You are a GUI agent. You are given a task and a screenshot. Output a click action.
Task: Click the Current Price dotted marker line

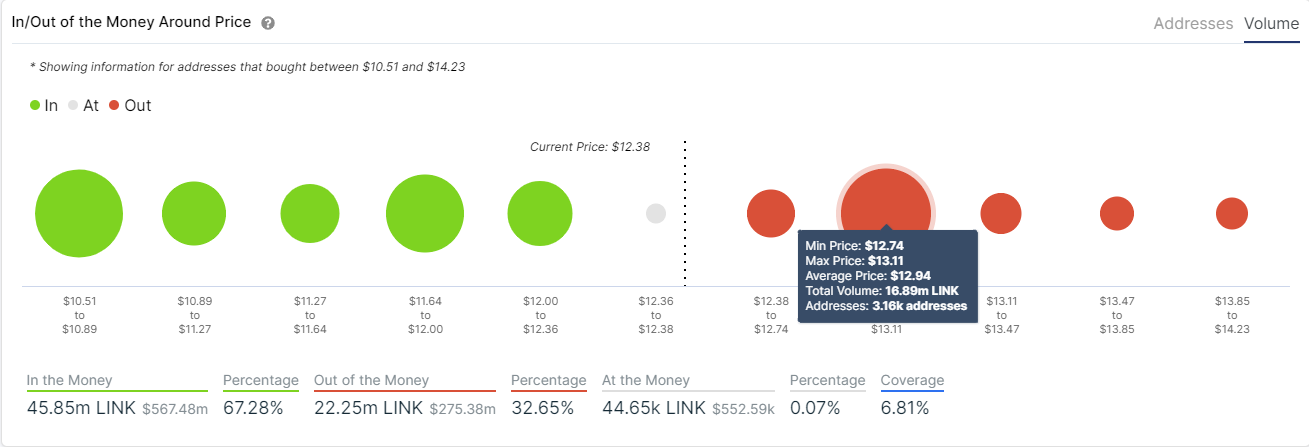[685, 213]
